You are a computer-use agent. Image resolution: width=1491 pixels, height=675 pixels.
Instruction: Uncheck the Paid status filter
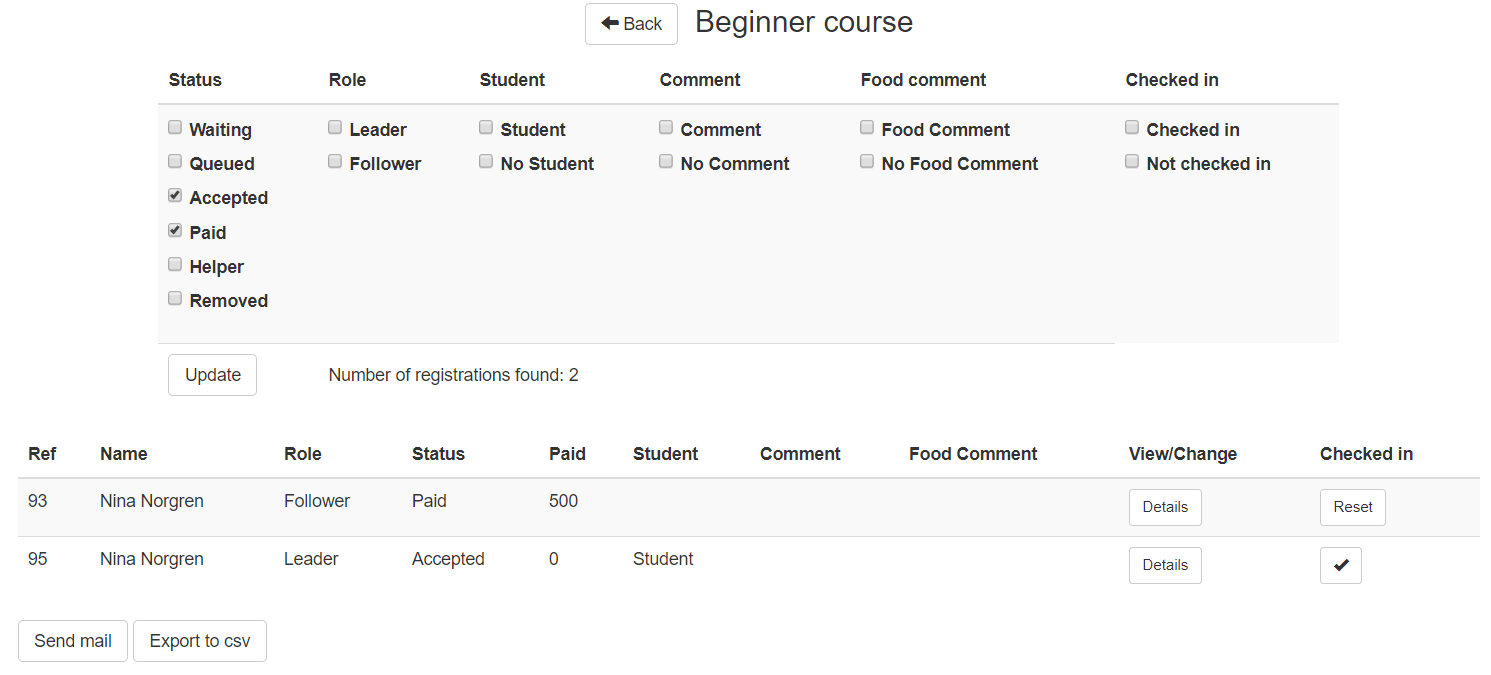[175, 231]
